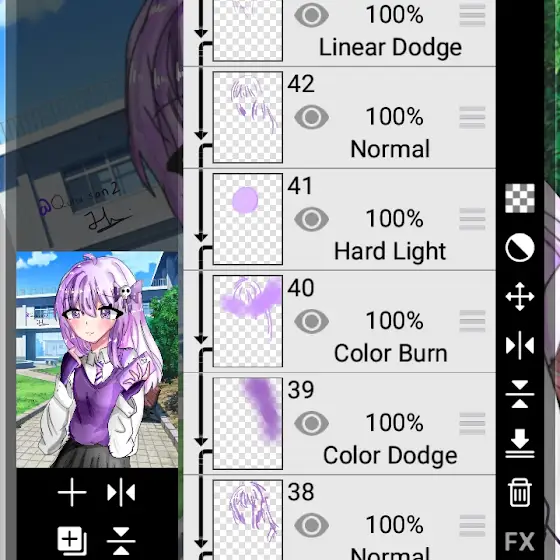Hide layer 42 using its eye icon
Viewport: 560px width, 560px height.
pyautogui.click(x=311, y=117)
